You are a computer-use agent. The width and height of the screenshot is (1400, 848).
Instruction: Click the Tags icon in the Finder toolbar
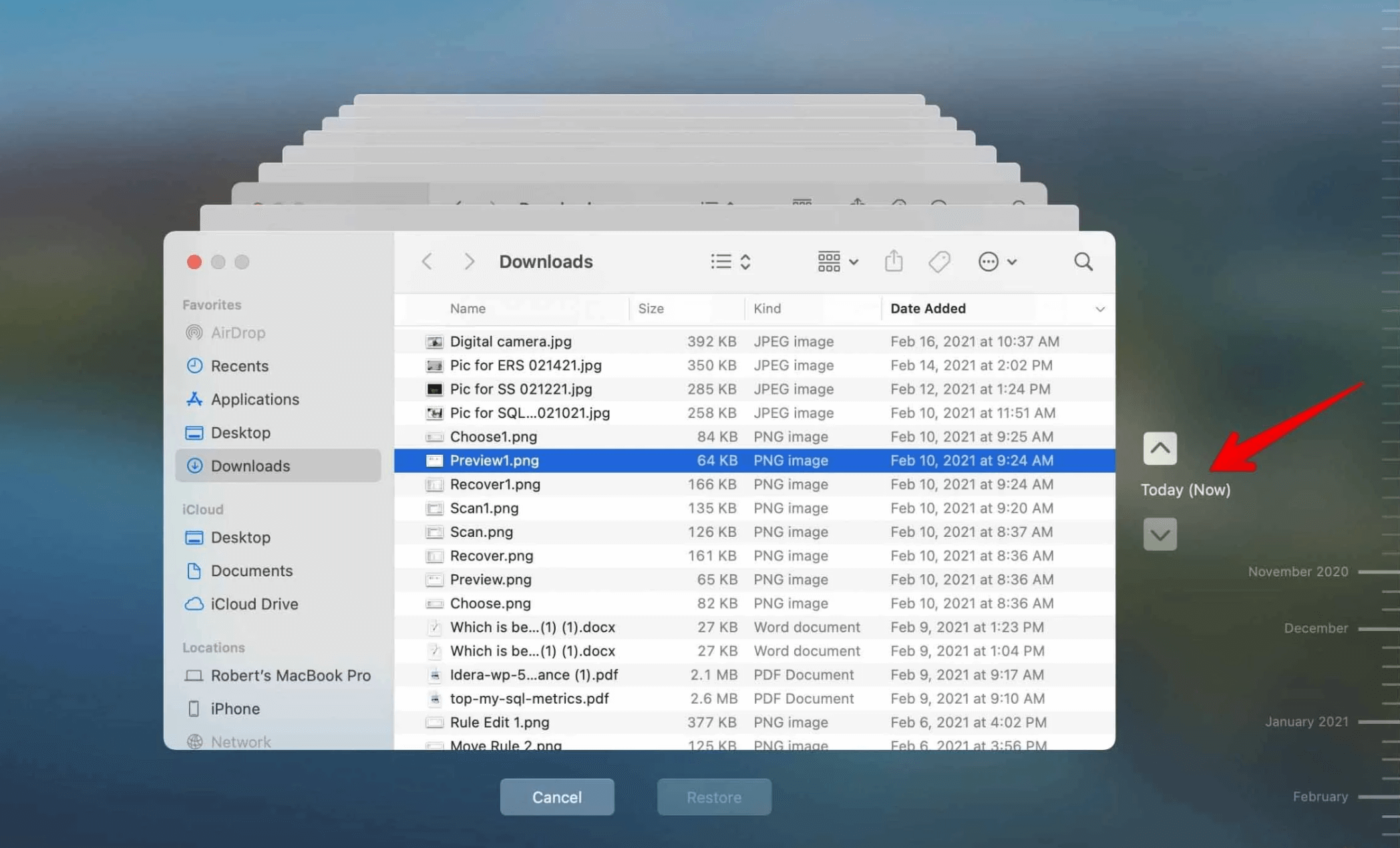click(x=939, y=261)
